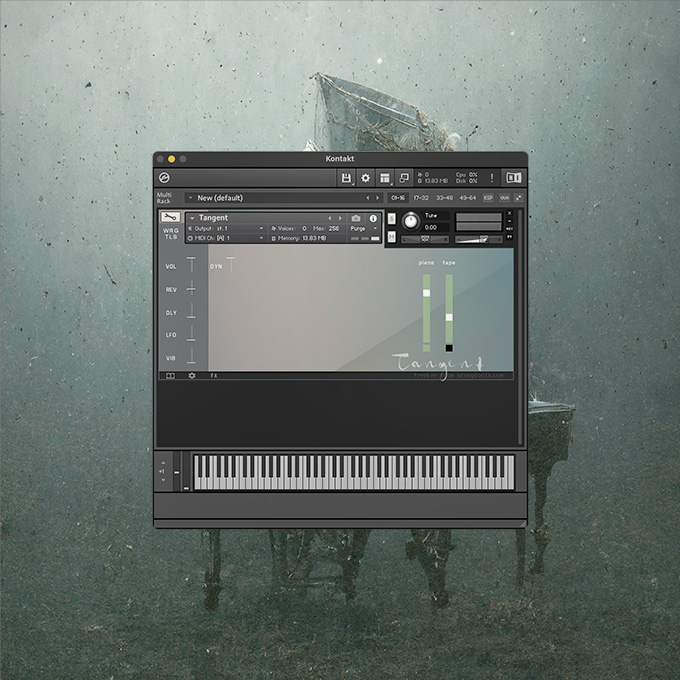Click the Max voices value 256
This screenshot has width=680, height=680.
333,229
